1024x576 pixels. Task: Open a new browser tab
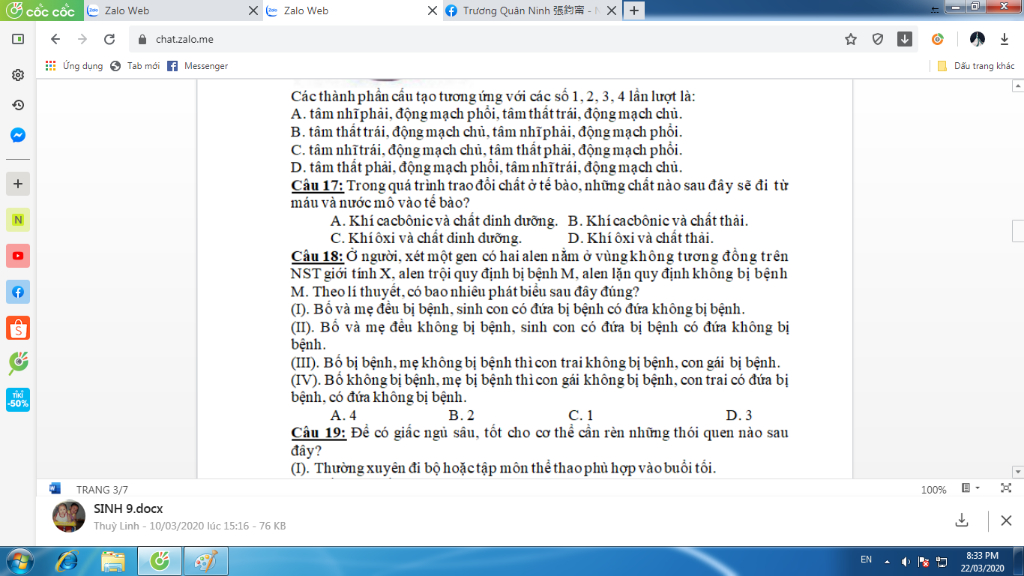coord(634,10)
